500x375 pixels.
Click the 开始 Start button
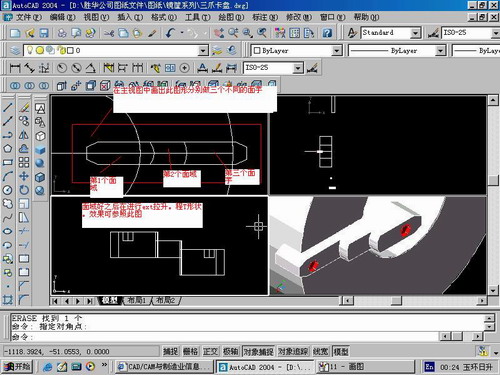coord(18,367)
